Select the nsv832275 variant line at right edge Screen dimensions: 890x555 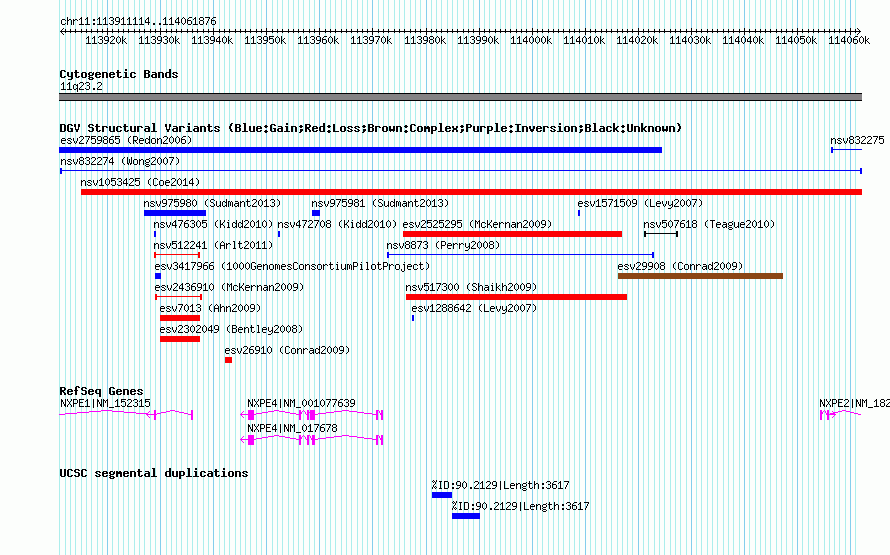point(846,150)
